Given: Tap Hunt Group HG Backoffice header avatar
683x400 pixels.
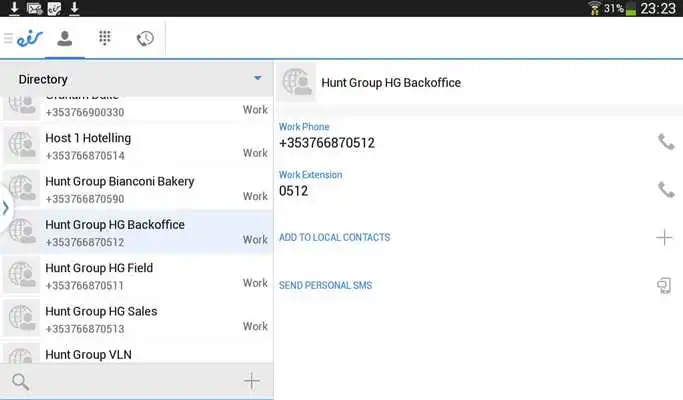Looking at the screenshot, I should (x=296, y=83).
